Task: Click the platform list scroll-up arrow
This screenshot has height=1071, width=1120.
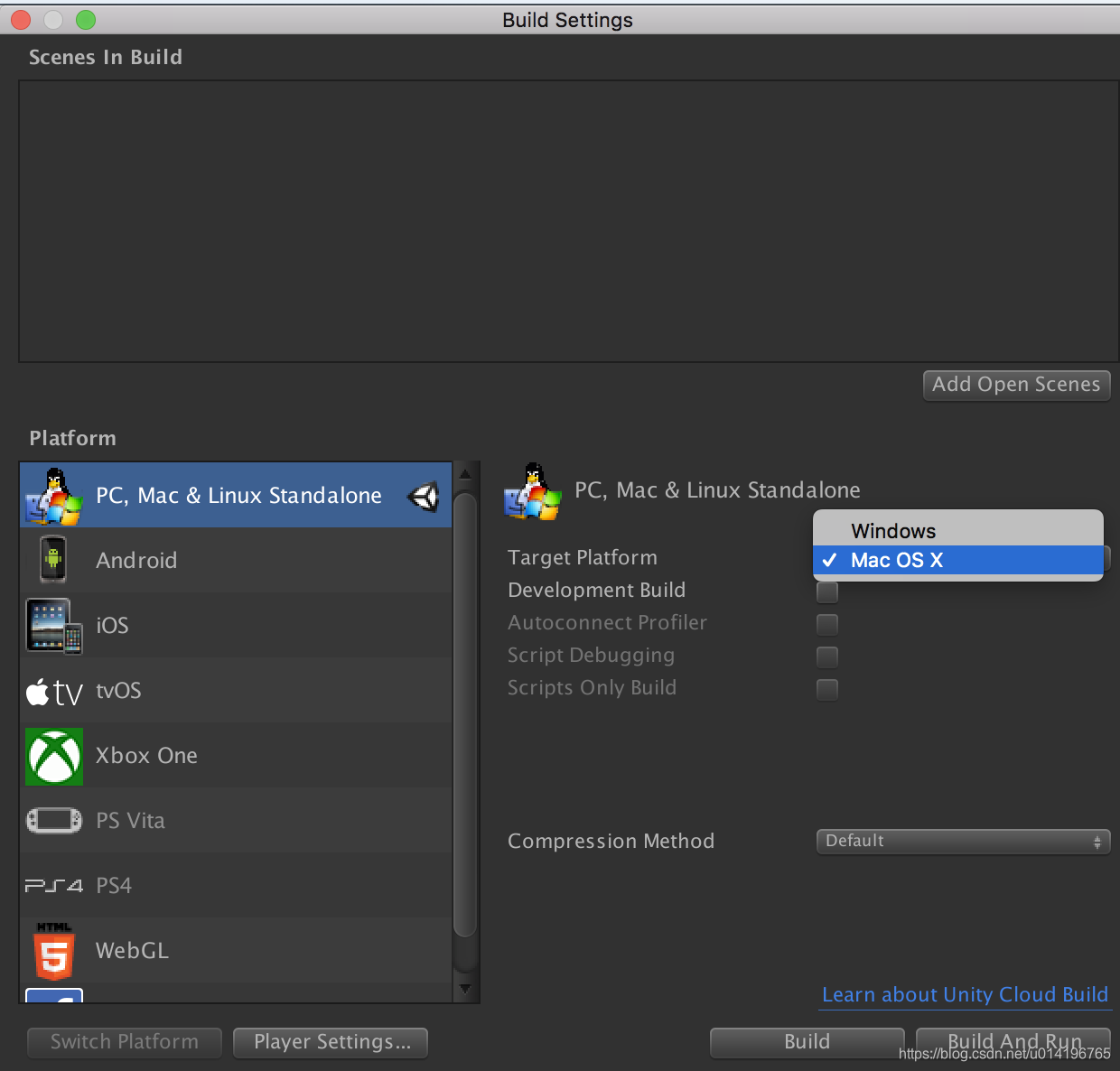Action: (x=465, y=473)
